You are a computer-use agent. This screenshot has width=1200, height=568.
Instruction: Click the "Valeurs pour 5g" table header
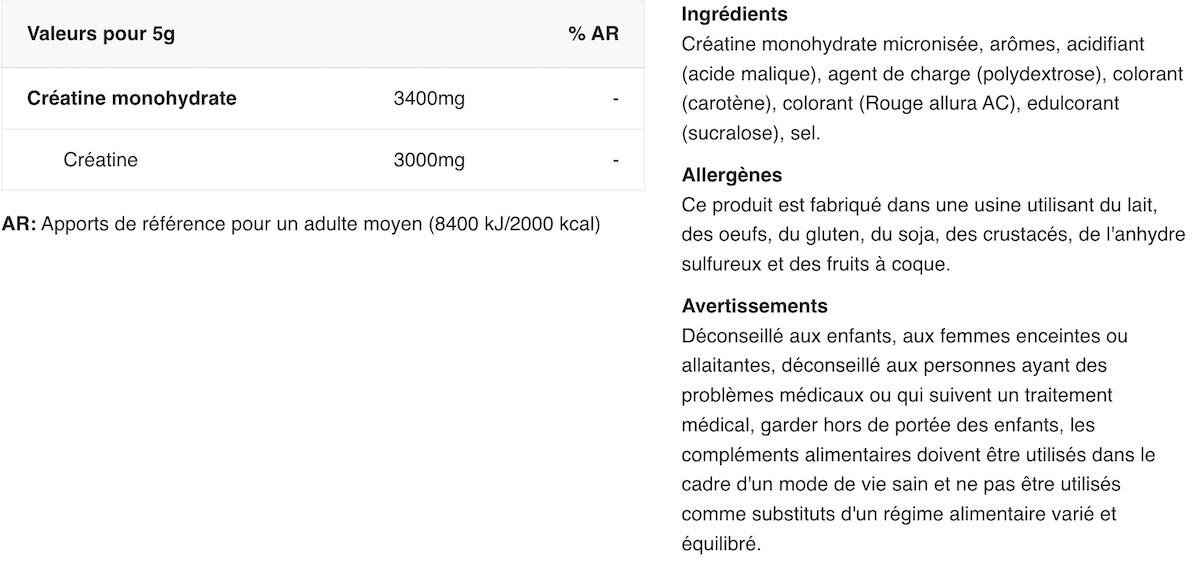[101, 34]
